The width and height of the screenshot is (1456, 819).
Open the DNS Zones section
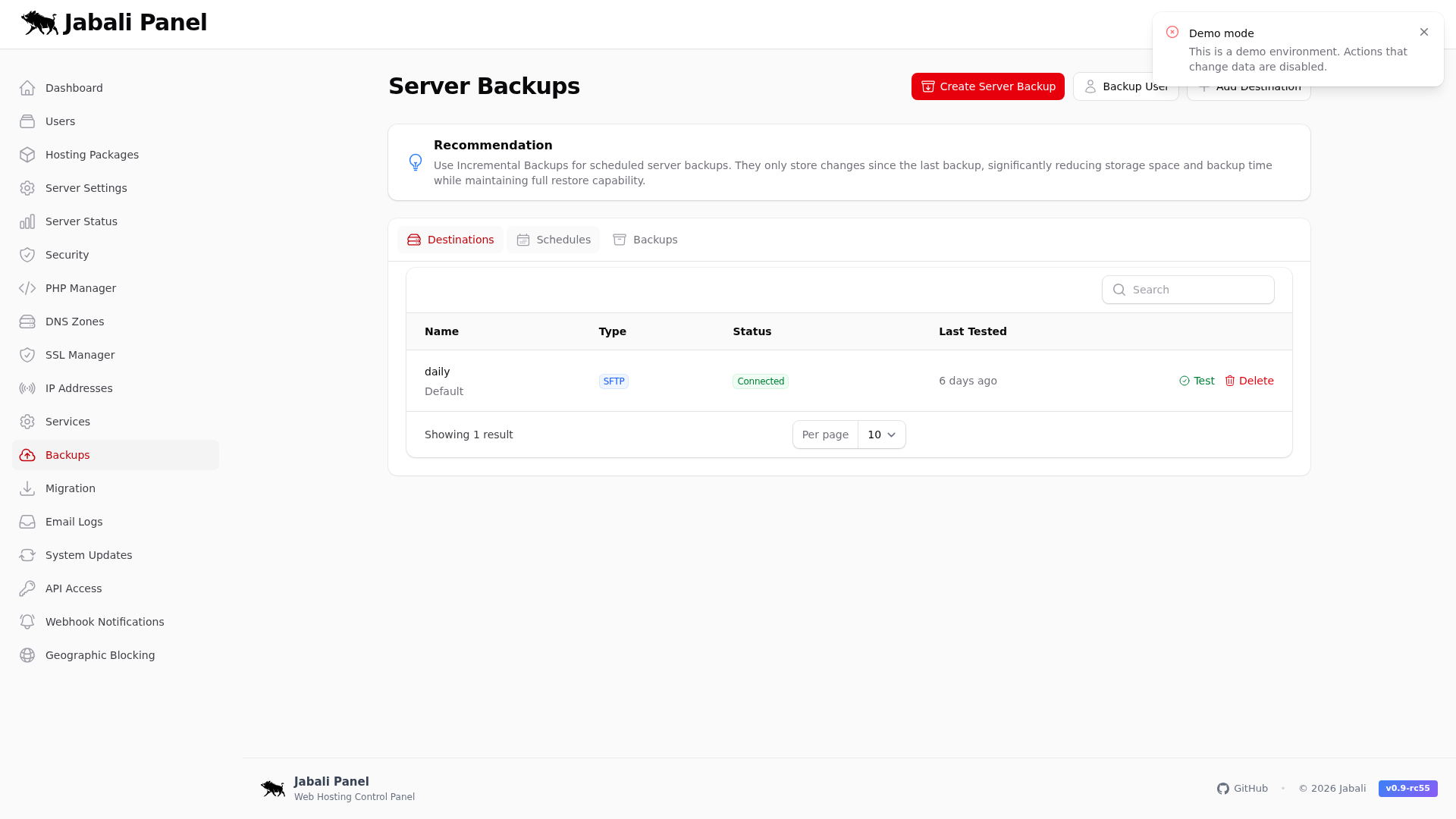pos(74,322)
